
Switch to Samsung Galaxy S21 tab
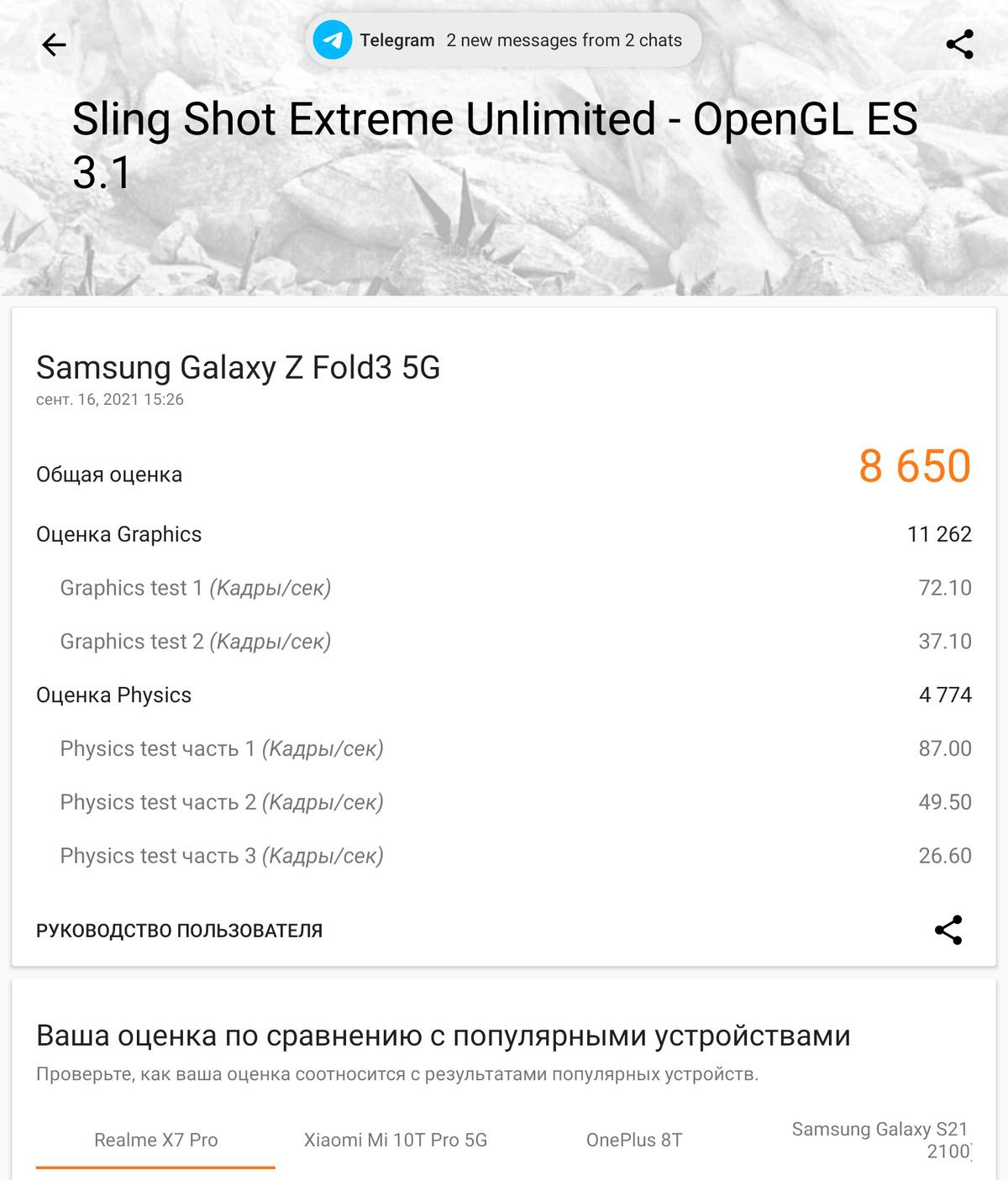[879, 1140]
